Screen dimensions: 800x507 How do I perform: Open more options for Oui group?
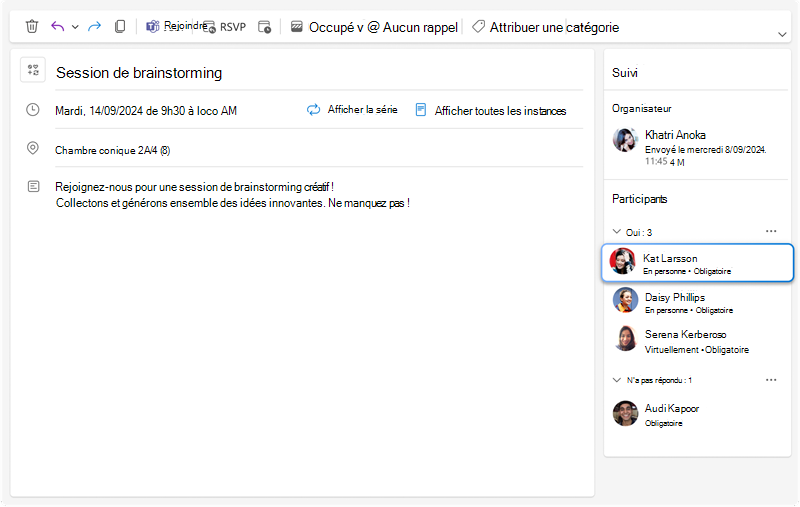(771, 231)
